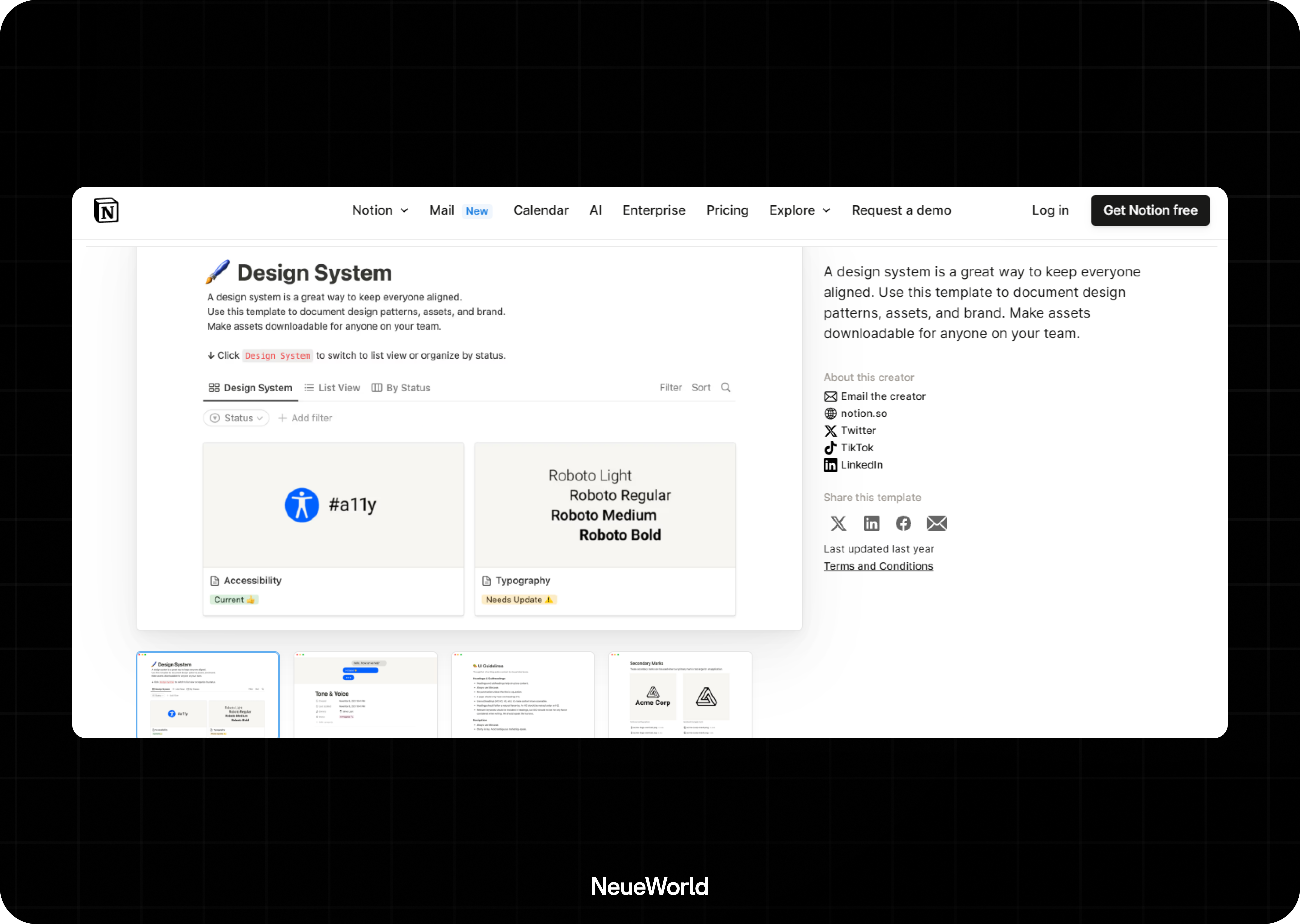This screenshot has width=1300, height=924.
Task: Click the Needs Update status tag
Action: pyautogui.click(x=519, y=600)
